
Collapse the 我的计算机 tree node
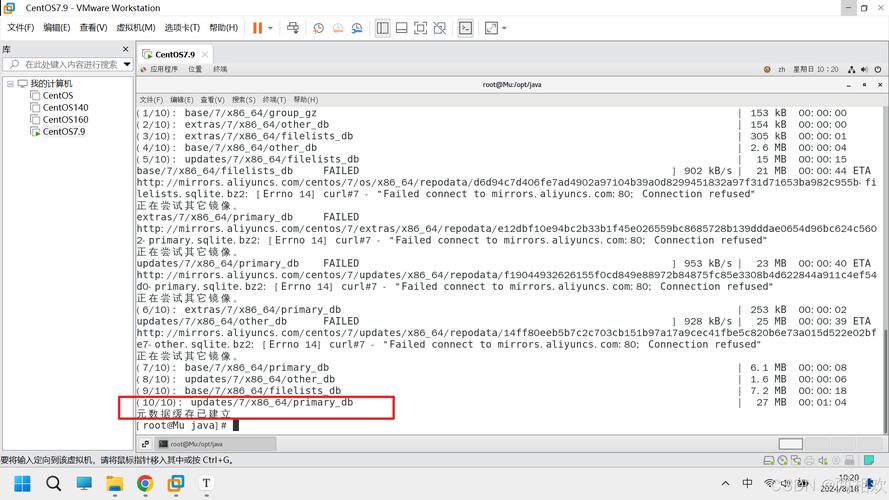(10, 83)
